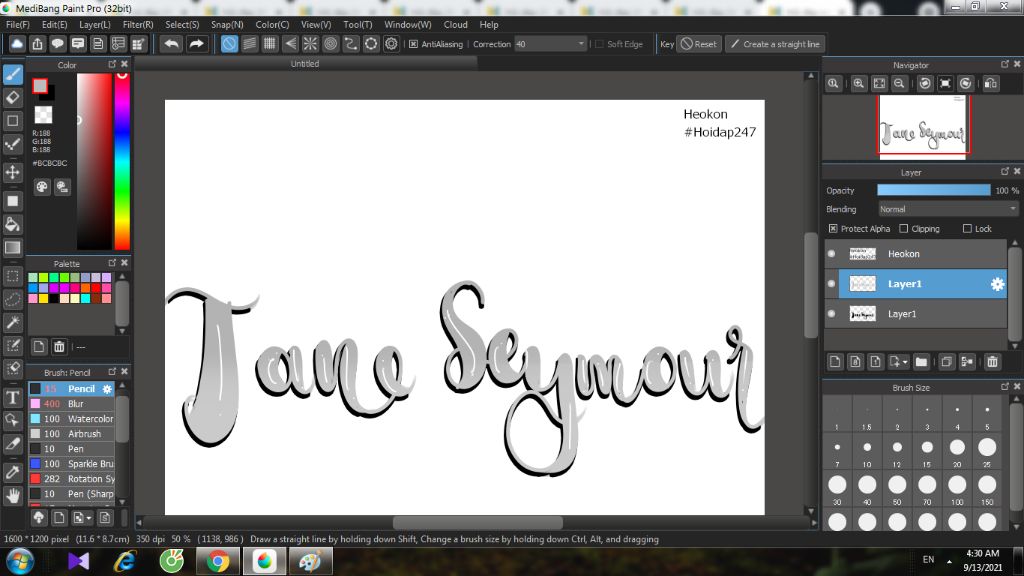1024x576 pixels.
Task: Pick hue on rainbow color bar
Action: [x=122, y=161]
